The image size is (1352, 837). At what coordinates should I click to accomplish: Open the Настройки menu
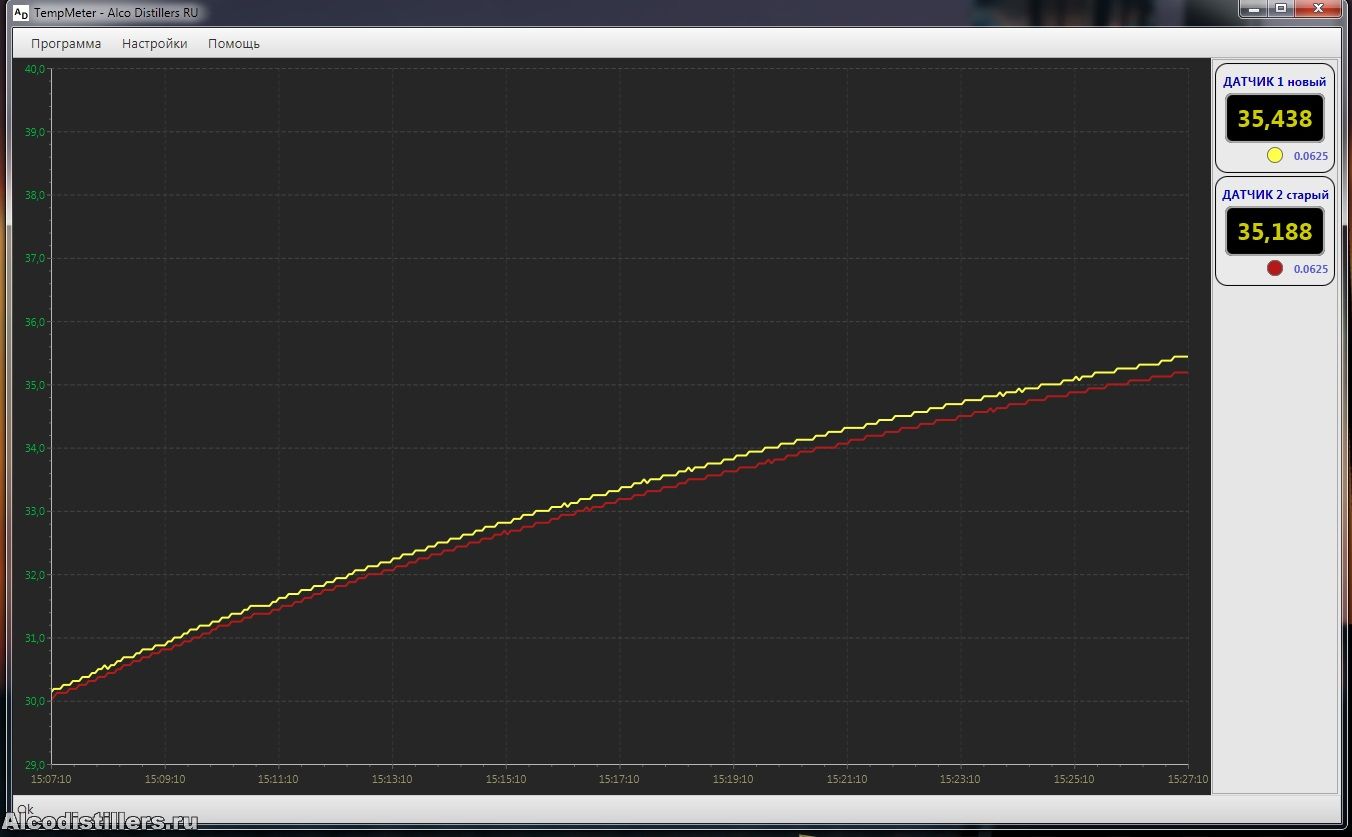click(x=154, y=44)
